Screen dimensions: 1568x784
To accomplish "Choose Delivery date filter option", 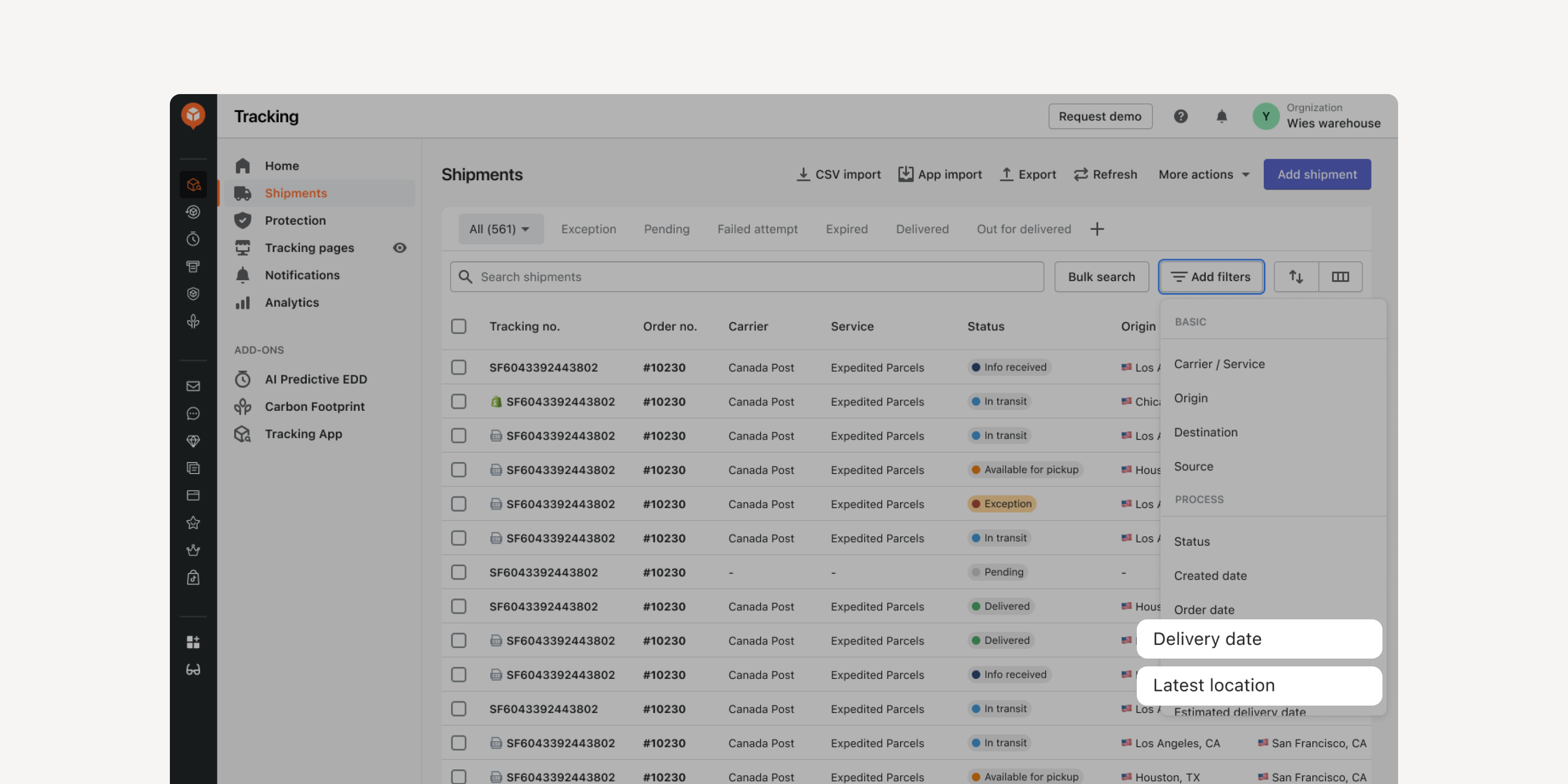I will point(1259,639).
